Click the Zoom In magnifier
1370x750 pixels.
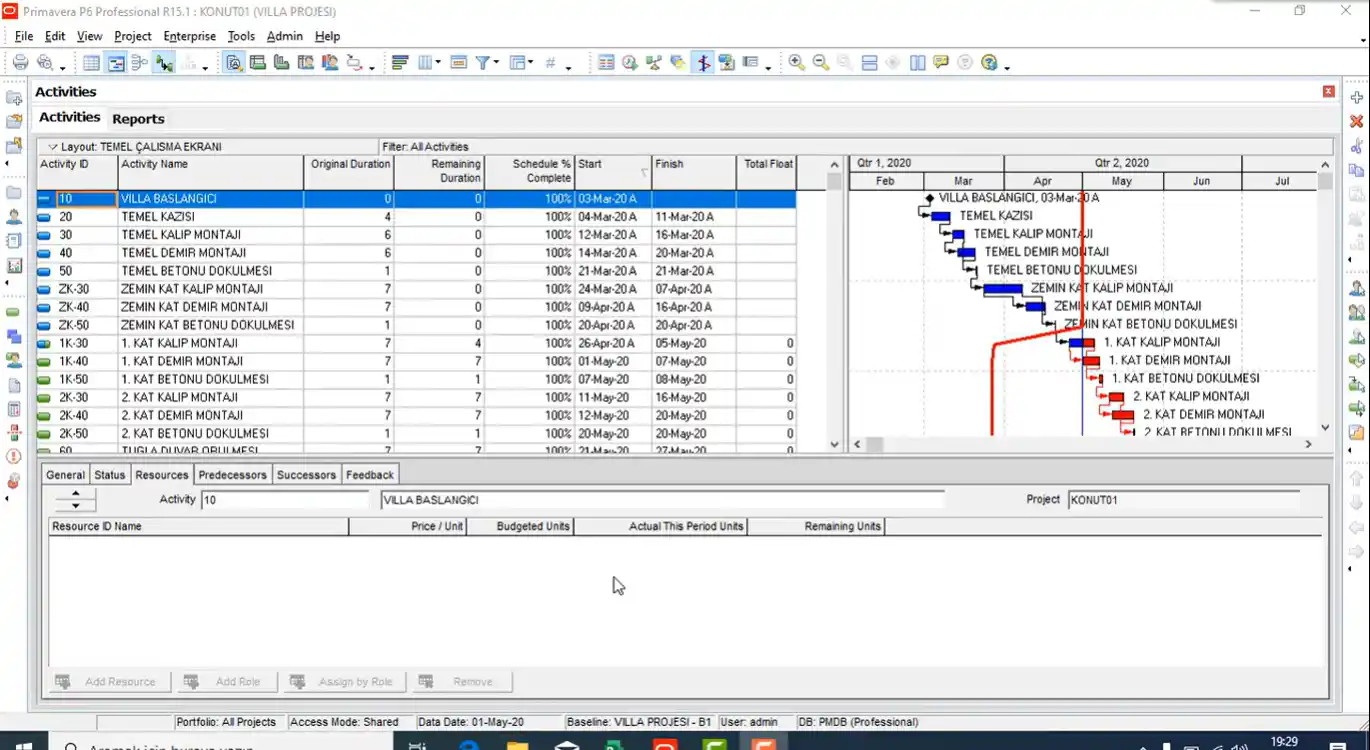pos(797,63)
